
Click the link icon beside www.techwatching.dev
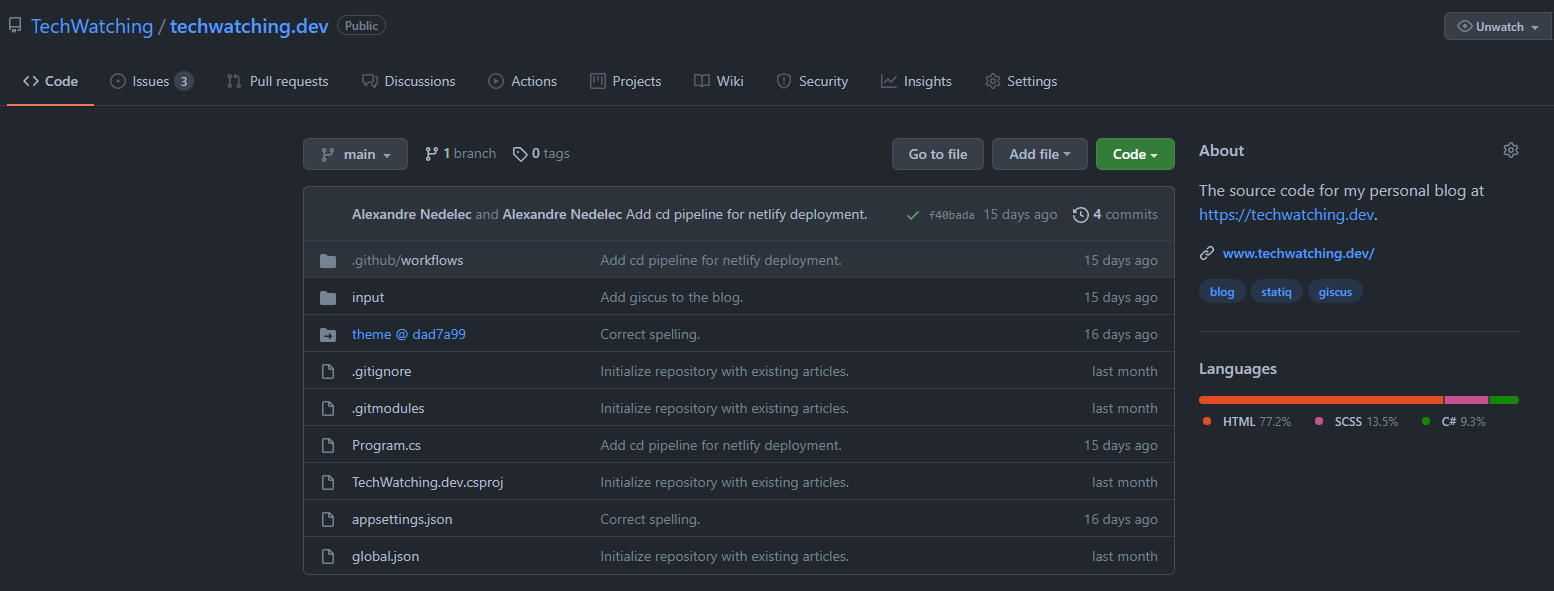pyautogui.click(x=1206, y=252)
